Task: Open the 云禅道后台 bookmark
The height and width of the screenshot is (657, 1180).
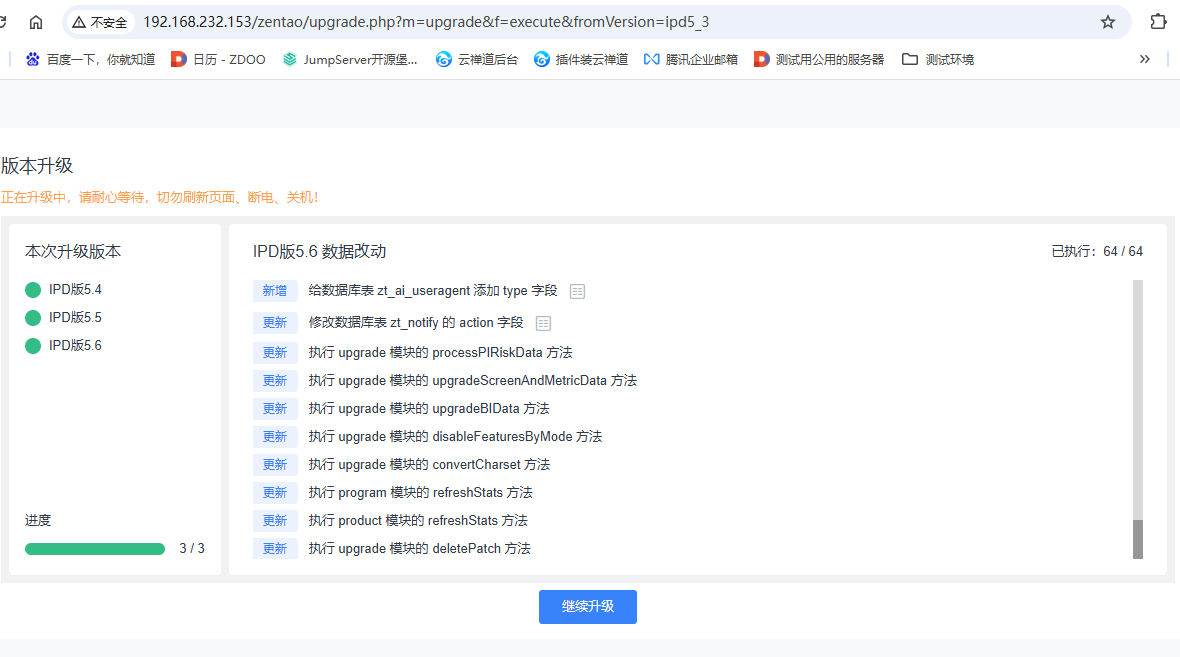Action: click(x=477, y=59)
